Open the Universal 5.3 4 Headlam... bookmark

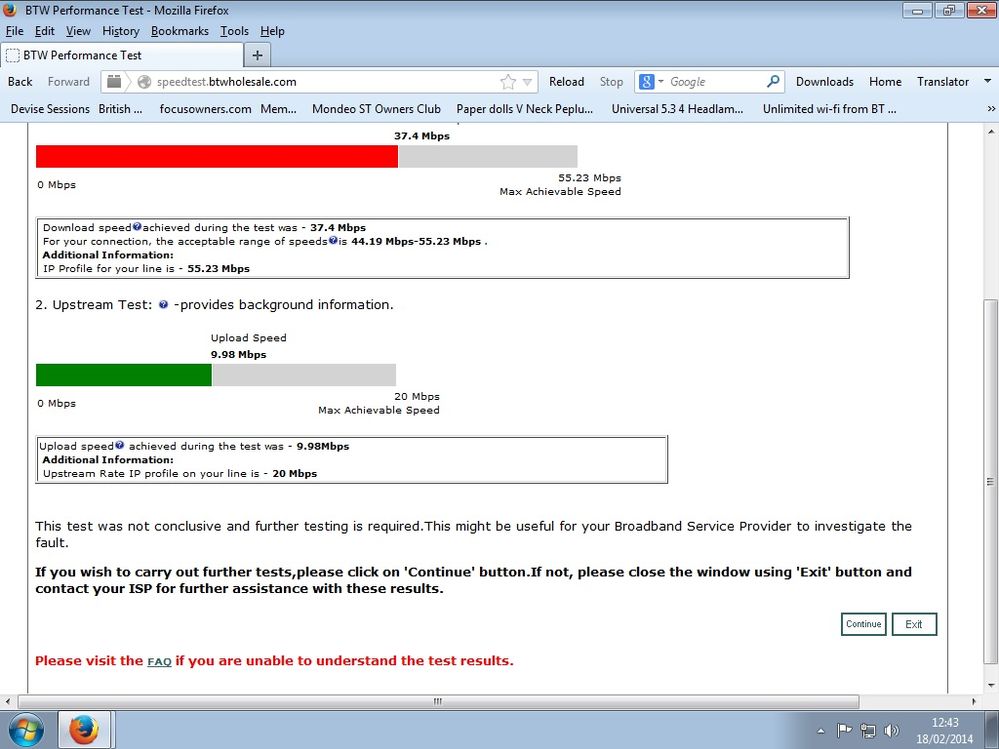(677, 109)
